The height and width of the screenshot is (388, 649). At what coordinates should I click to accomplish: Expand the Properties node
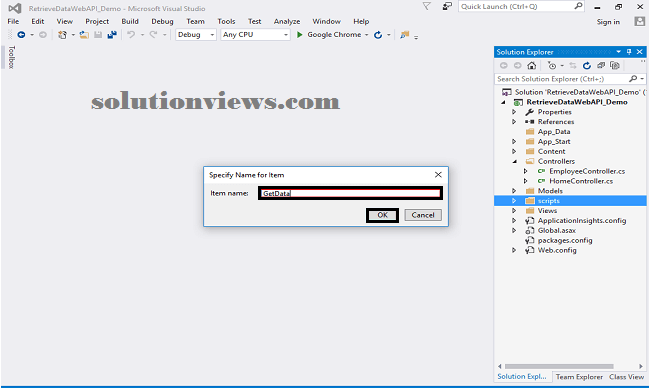(514, 112)
